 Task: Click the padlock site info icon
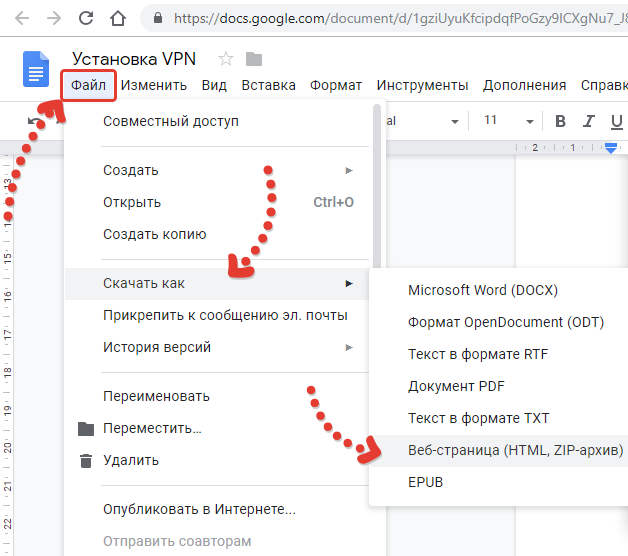click(x=158, y=18)
